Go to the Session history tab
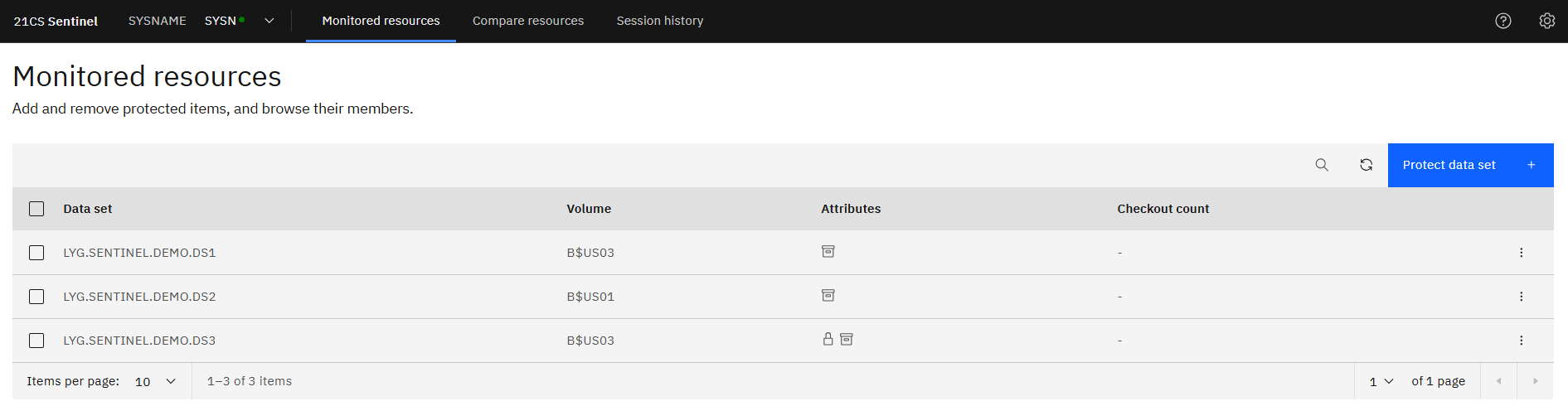 tap(659, 21)
